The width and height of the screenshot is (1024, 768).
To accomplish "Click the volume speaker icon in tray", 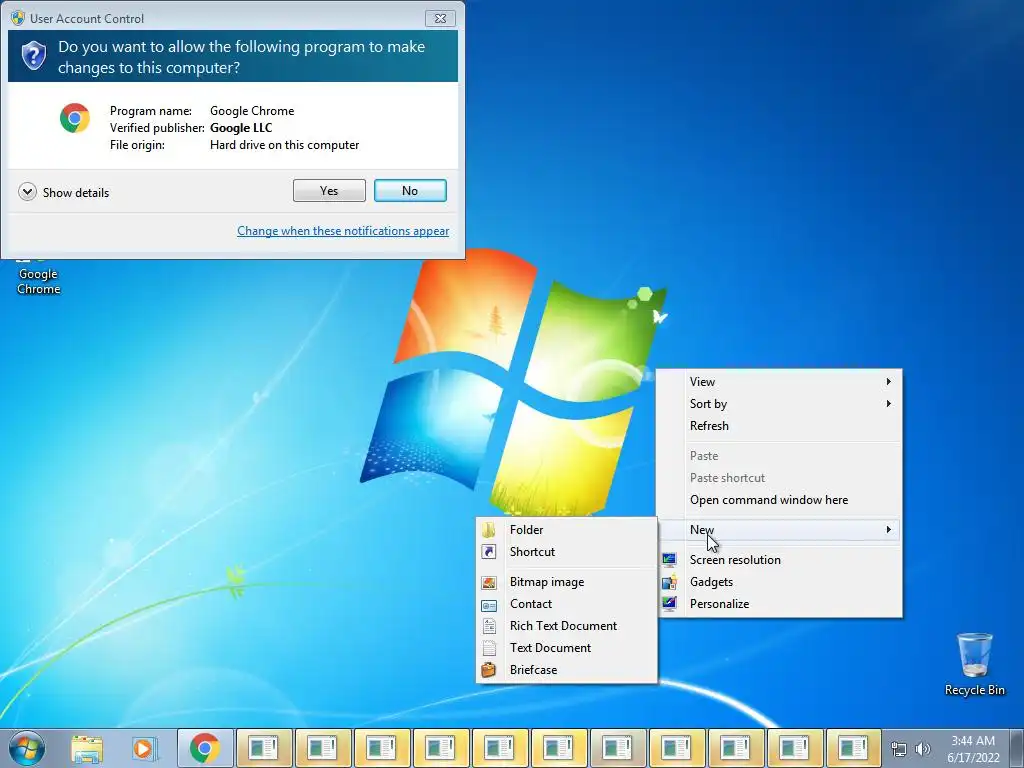I will click(x=923, y=749).
